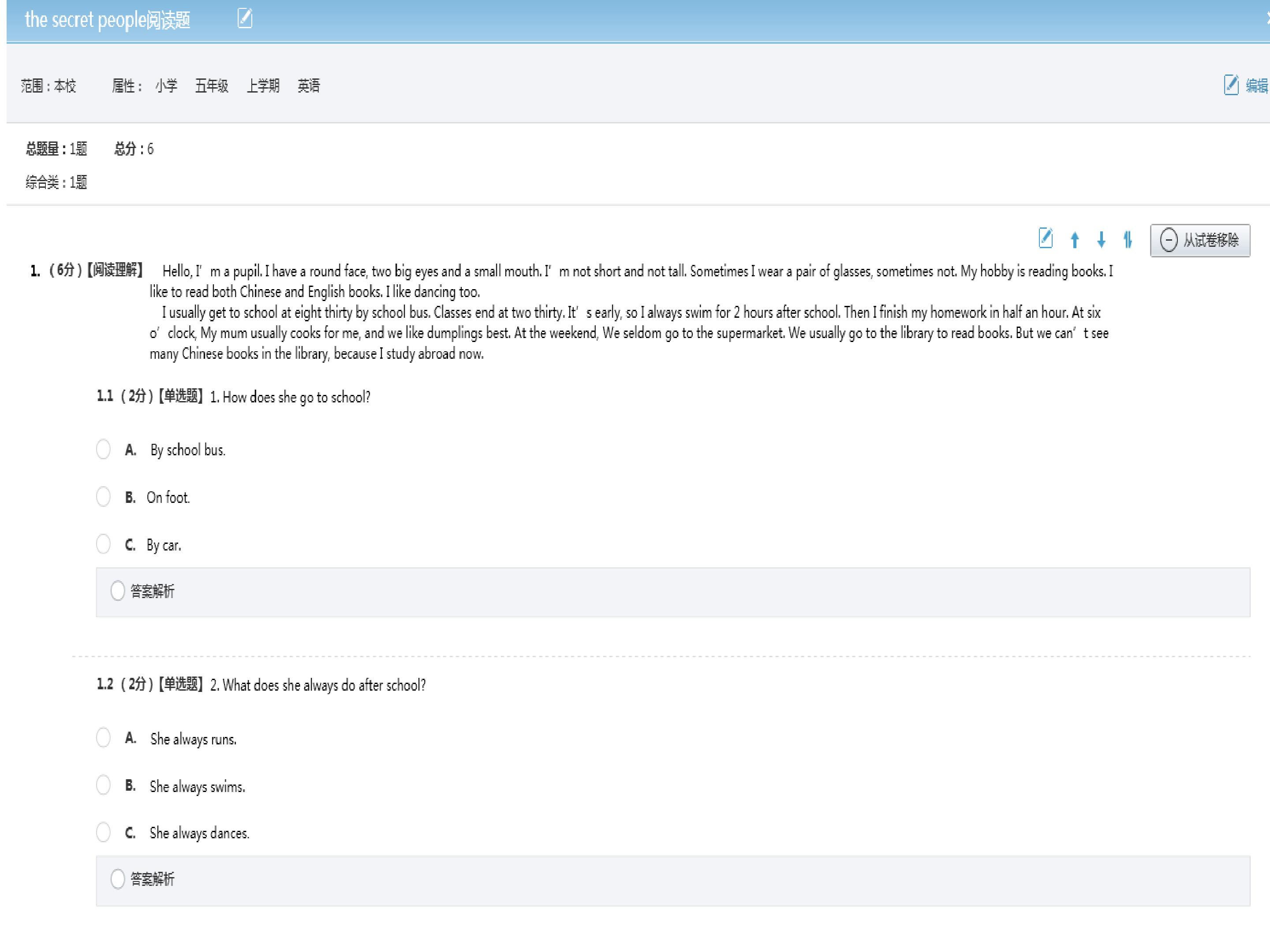Click the 编辑 link text
This screenshot has height=952, width=1270.
tap(1257, 86)
